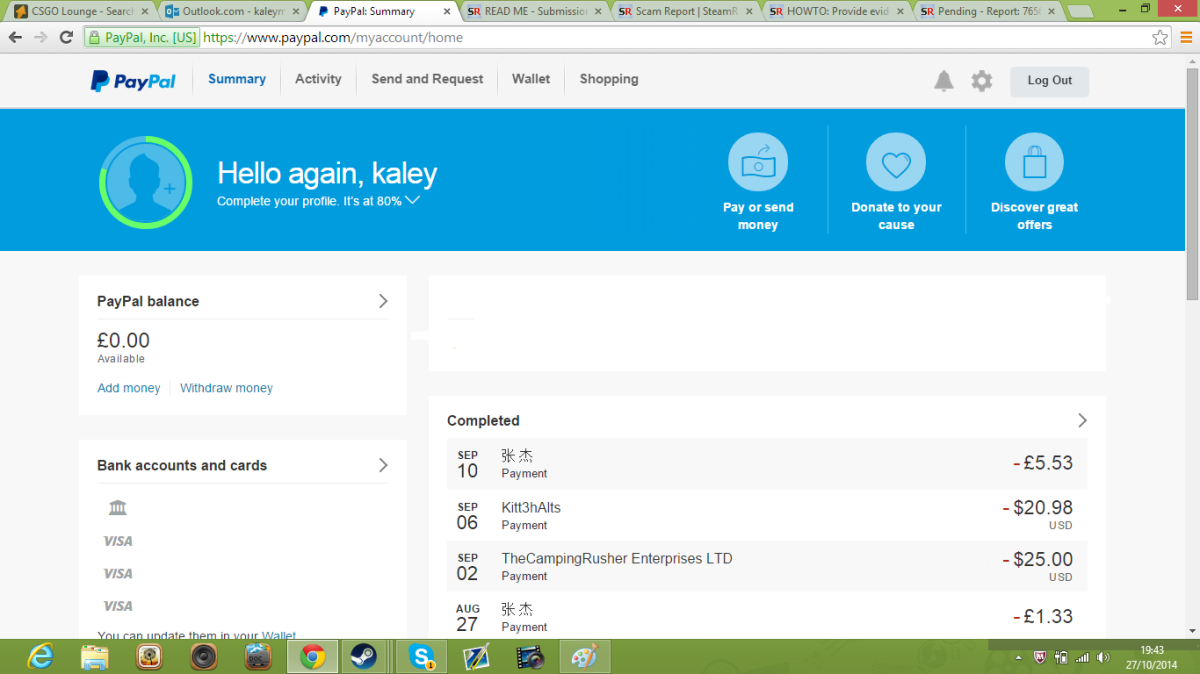Click the bank building icon
This screenshot has width=1200, height=674.
click(118, 508)
